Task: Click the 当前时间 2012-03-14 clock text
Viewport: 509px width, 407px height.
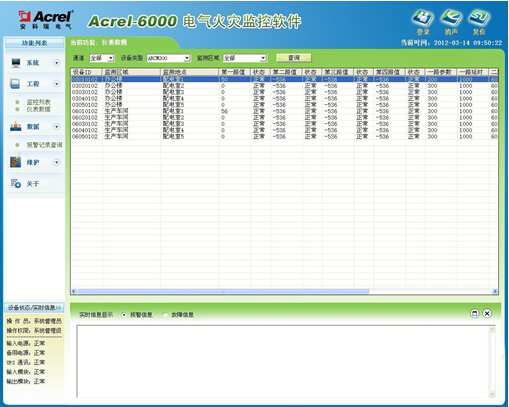Action: click(451, 43)
